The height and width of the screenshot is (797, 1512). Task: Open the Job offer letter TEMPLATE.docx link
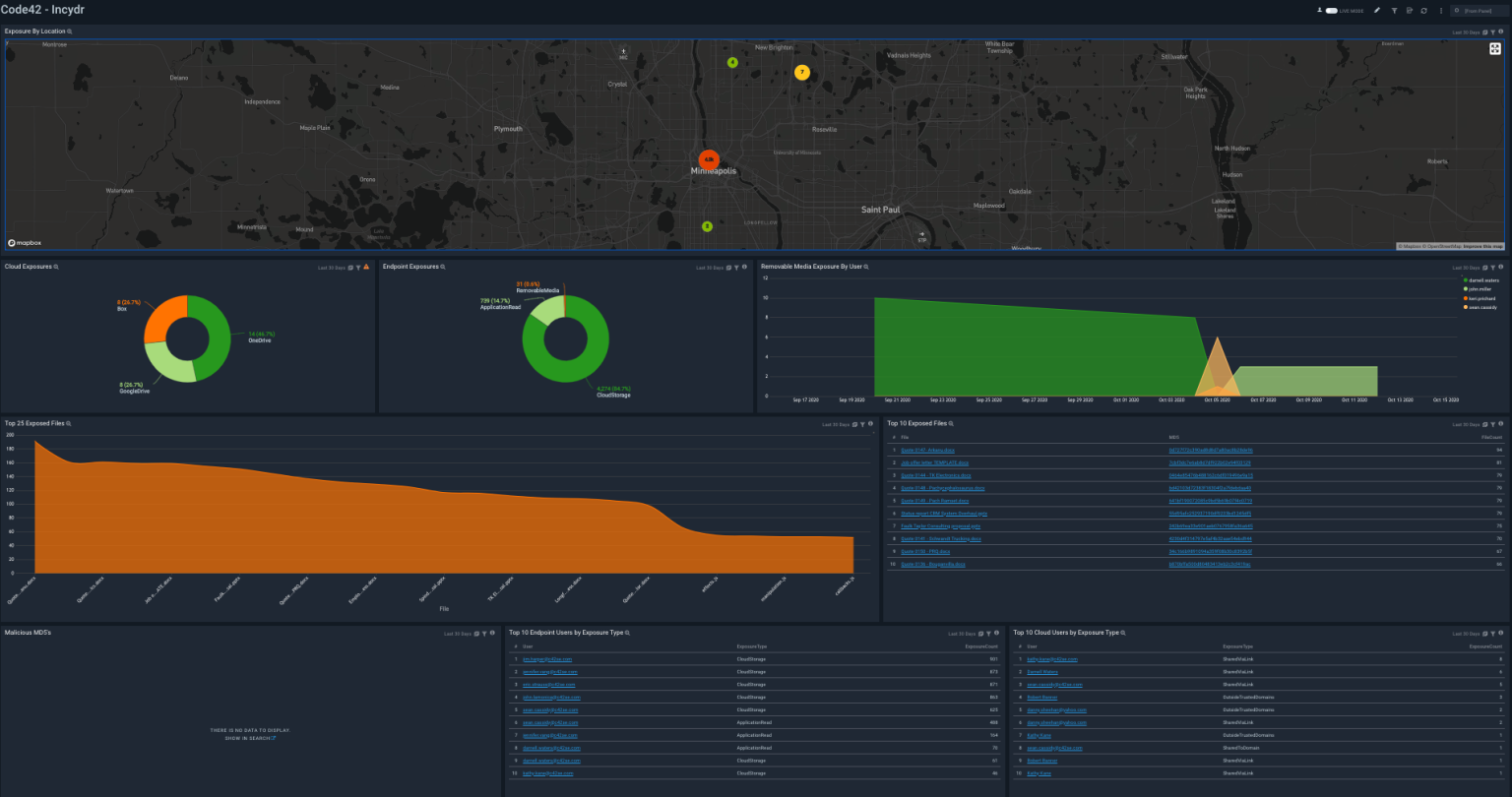click(x=935, y=462)
